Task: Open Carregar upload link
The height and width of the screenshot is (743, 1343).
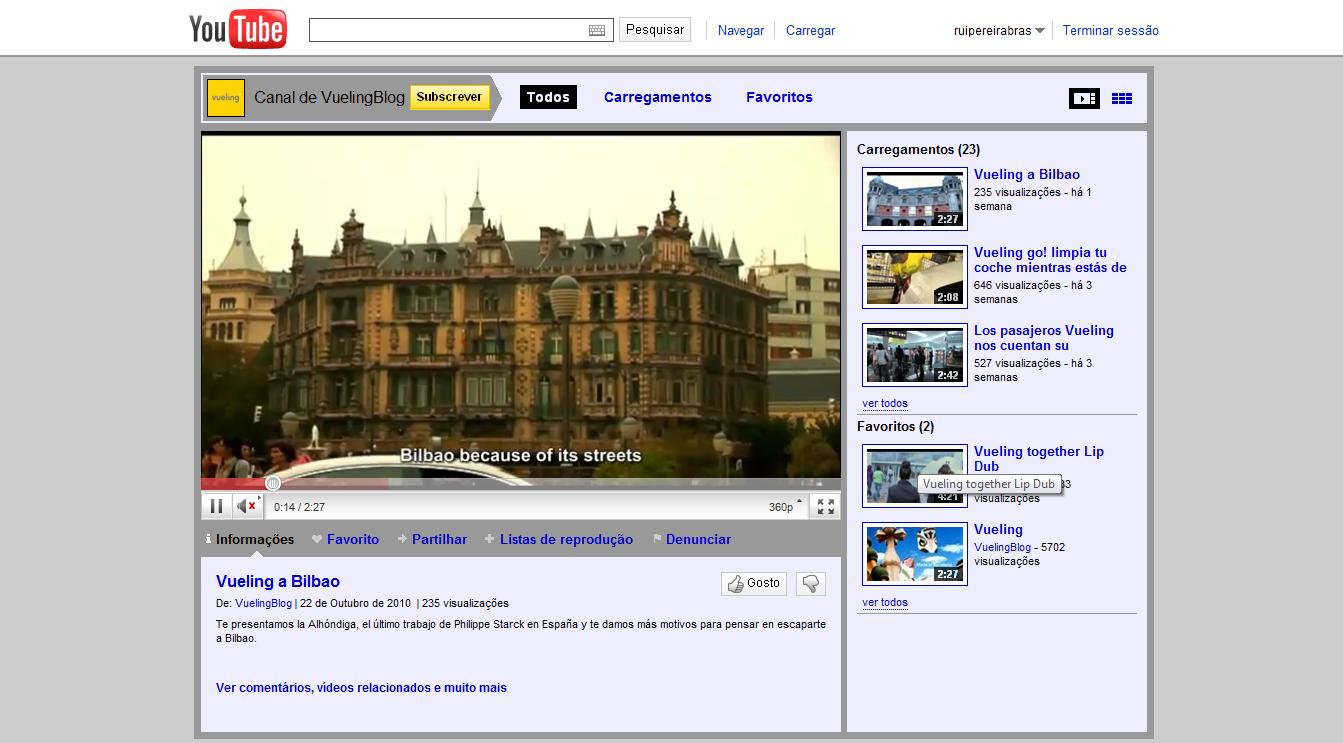Action: point(810,31)
